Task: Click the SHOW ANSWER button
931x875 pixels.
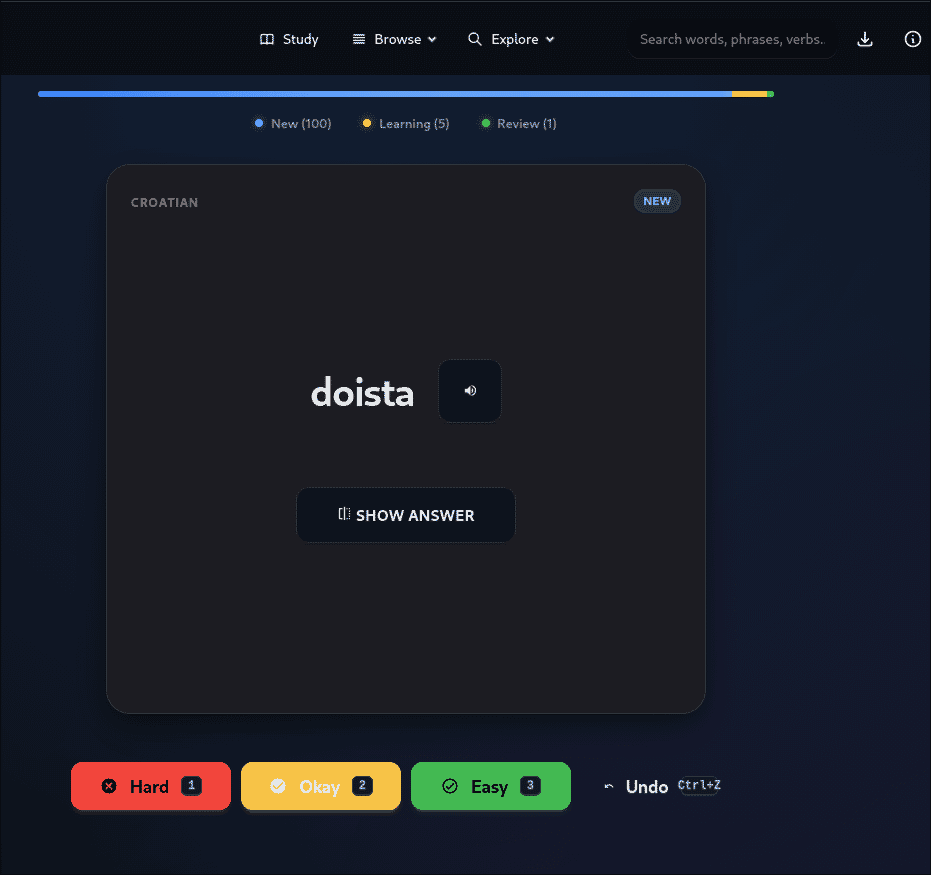Action: tap(405, 515)
